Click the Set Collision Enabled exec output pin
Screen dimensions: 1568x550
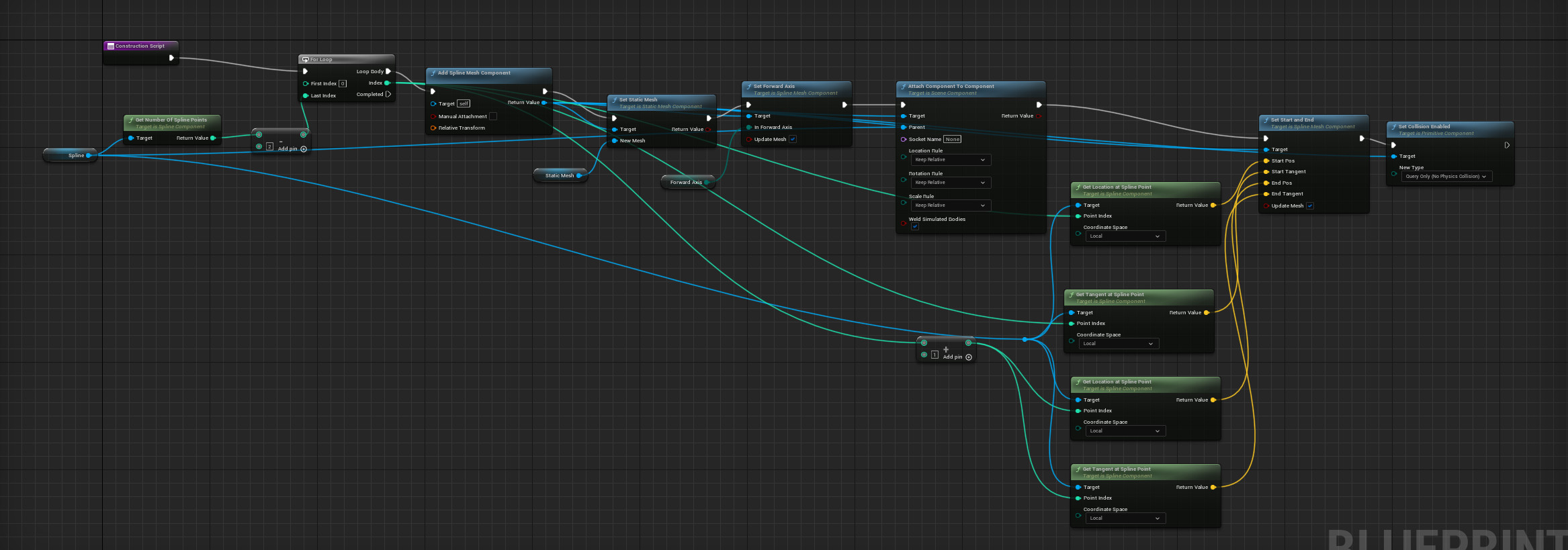pyautogui.click(x=1507, y=145)
